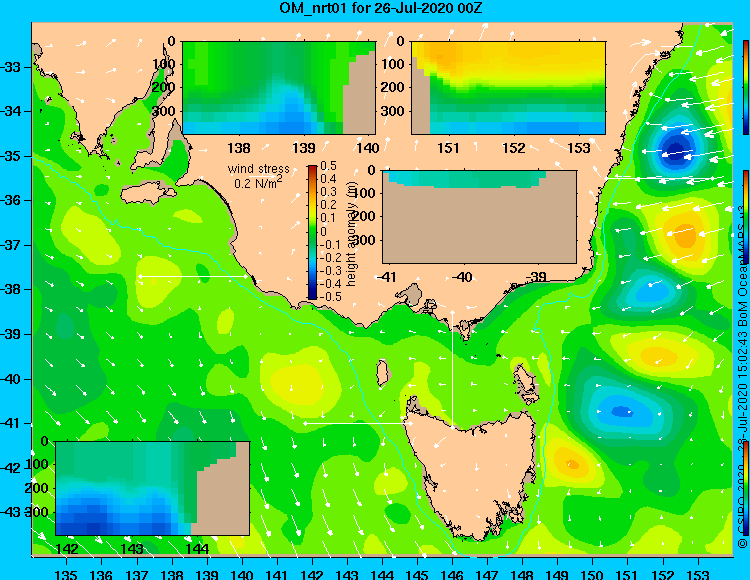Click Kangaroo Island on the map

(x=148, y=194)
